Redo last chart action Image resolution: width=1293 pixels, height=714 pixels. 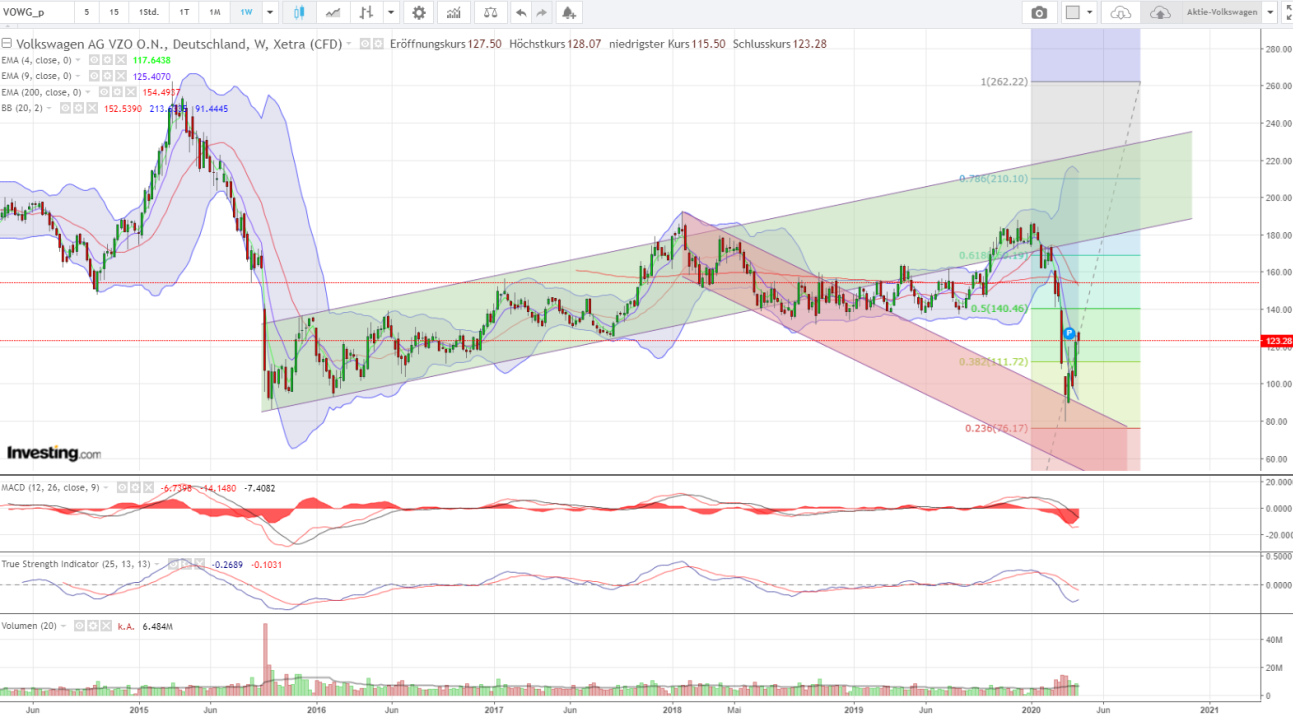pos(541,13)
